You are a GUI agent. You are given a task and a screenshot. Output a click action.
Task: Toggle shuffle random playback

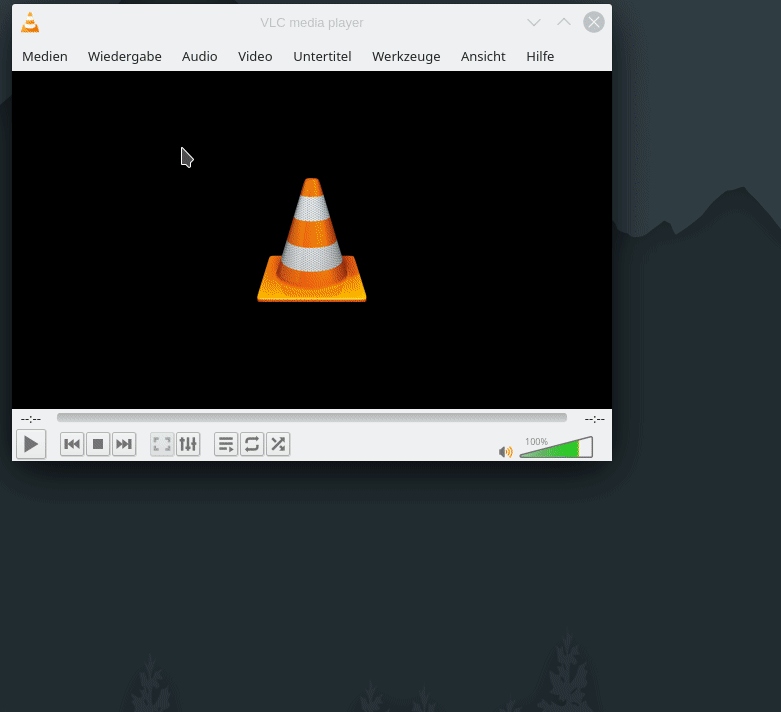tap(278, 444)
